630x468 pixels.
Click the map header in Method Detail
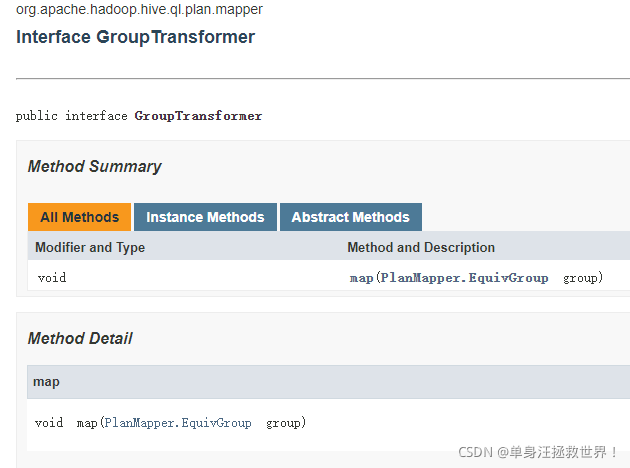(x=46, y=382)
